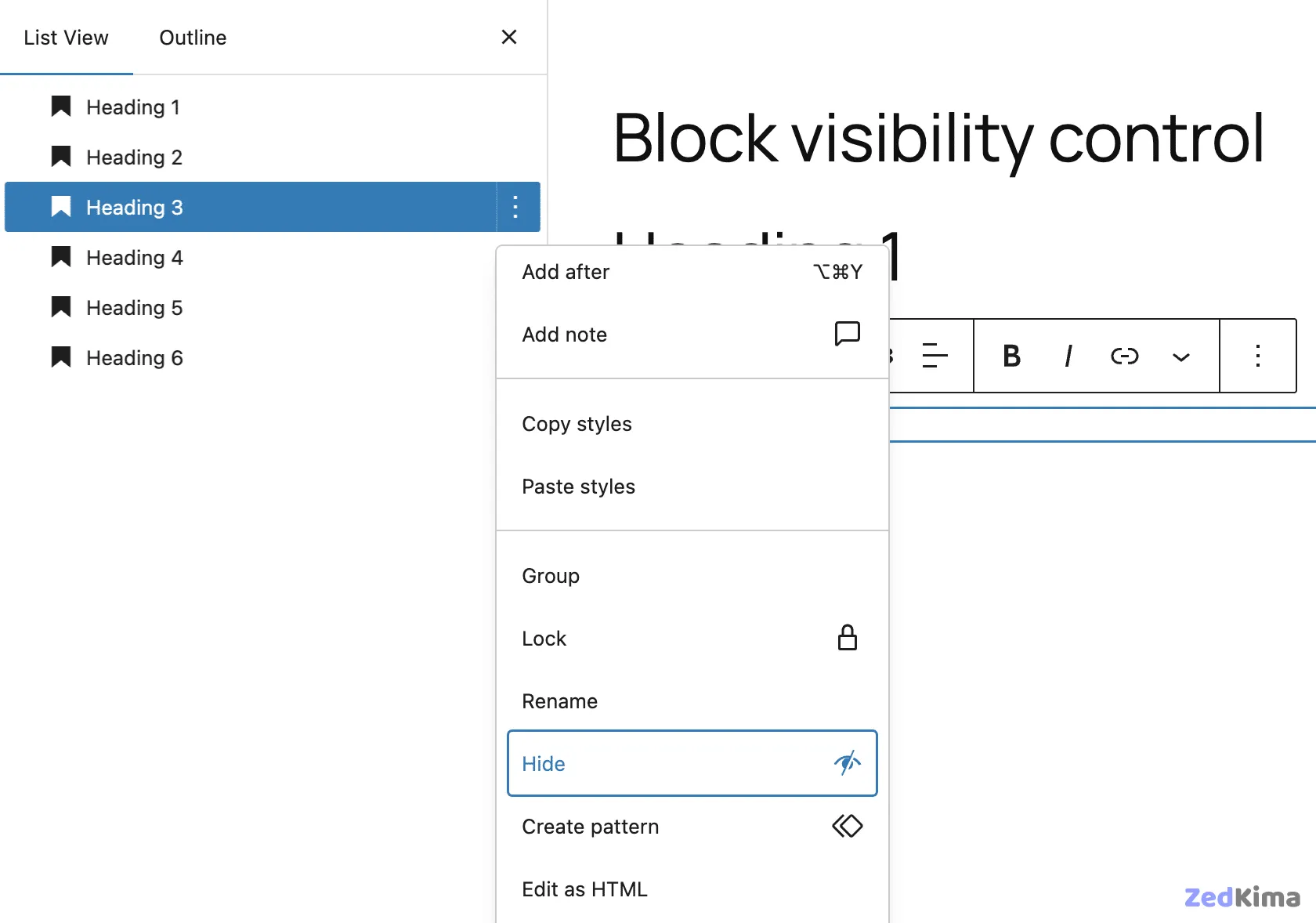Select Edit as HTML option

pos(584,890)
